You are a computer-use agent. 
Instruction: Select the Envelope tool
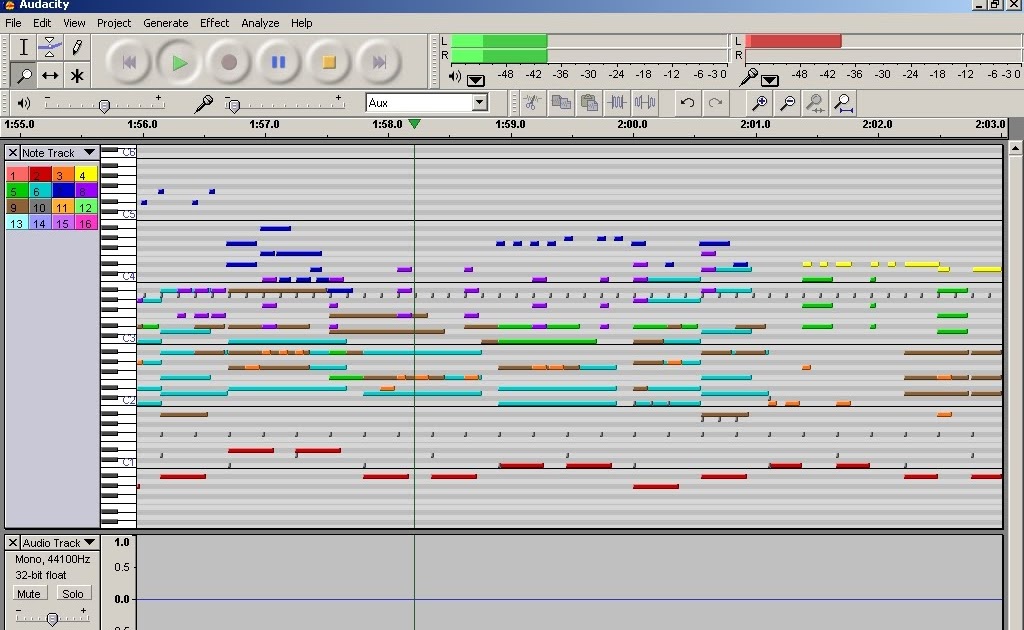(x=48, y=46)
